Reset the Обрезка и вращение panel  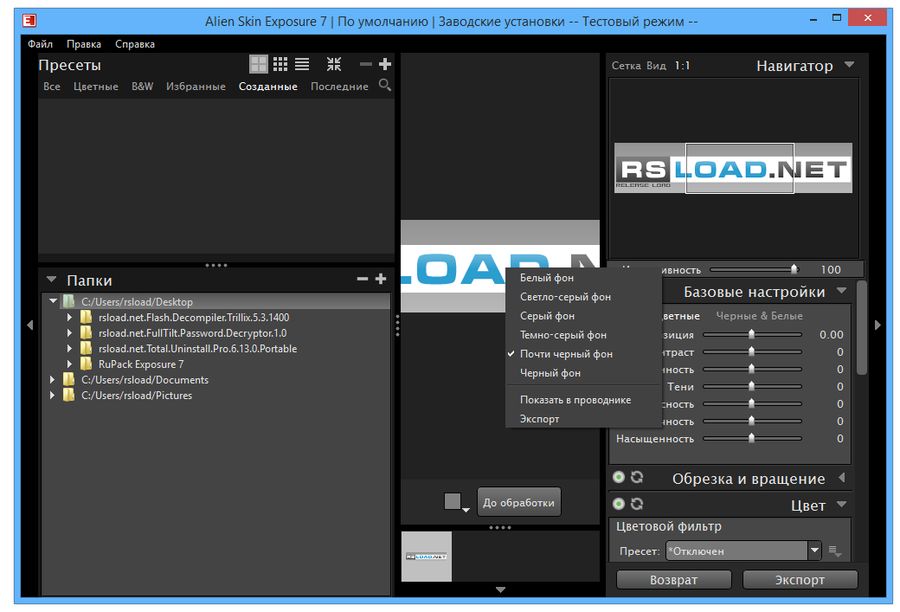coord(637,477)
